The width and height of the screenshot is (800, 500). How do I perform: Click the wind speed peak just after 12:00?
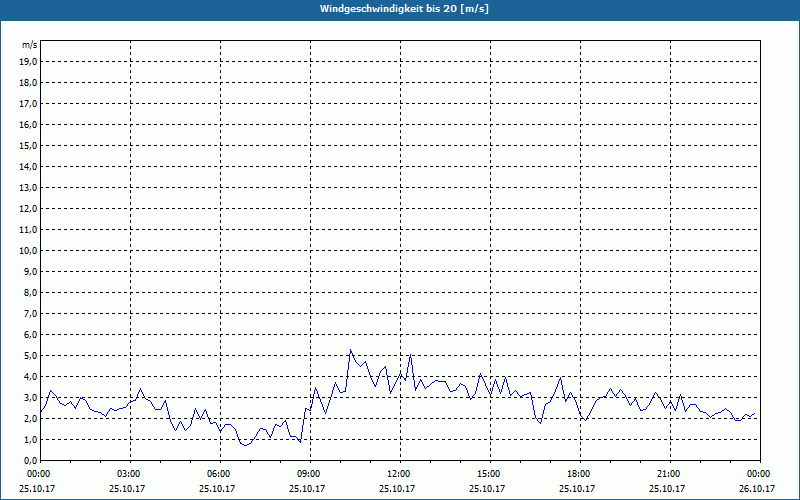410,355
